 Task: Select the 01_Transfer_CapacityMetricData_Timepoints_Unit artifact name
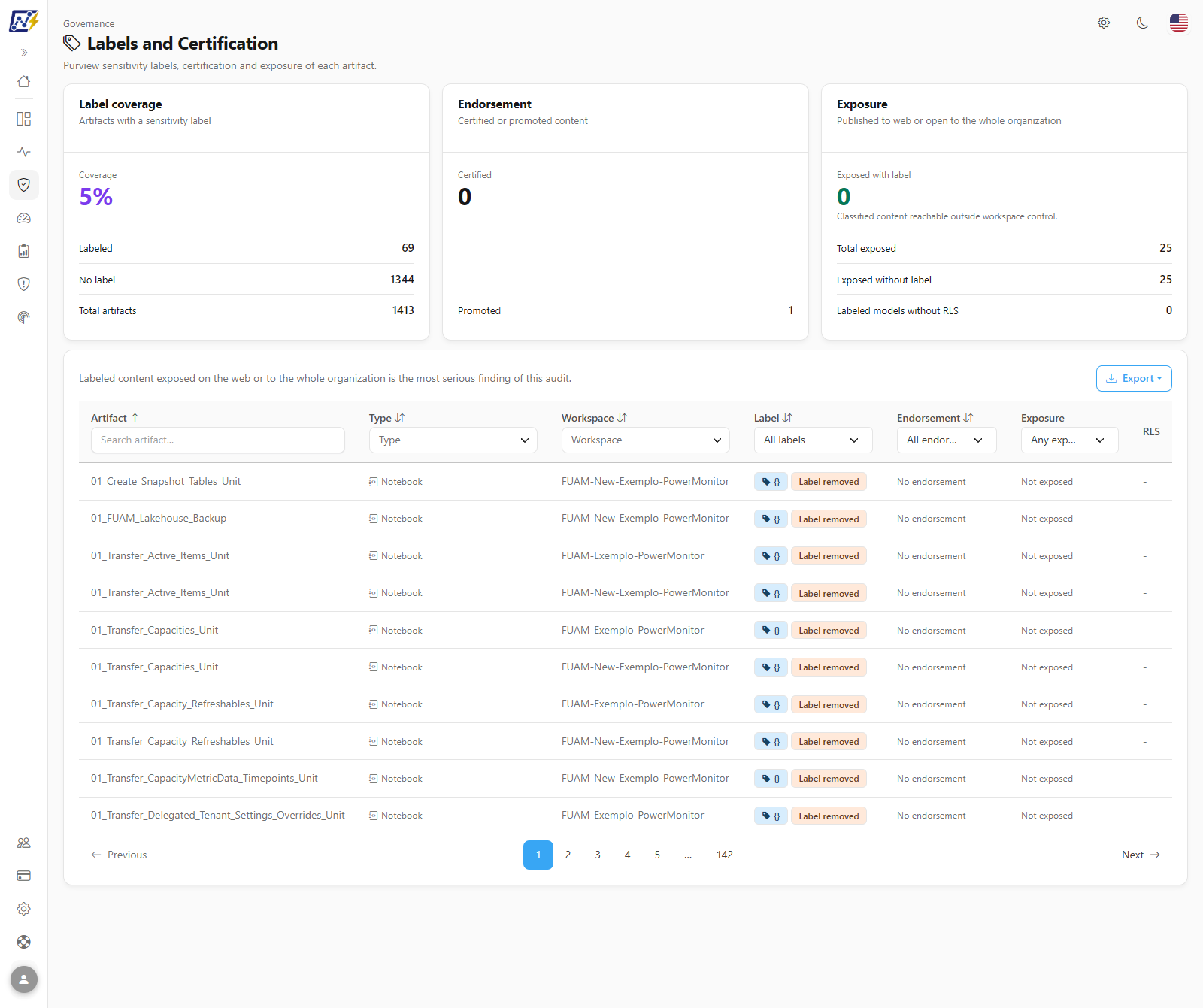tap(205, 779)
